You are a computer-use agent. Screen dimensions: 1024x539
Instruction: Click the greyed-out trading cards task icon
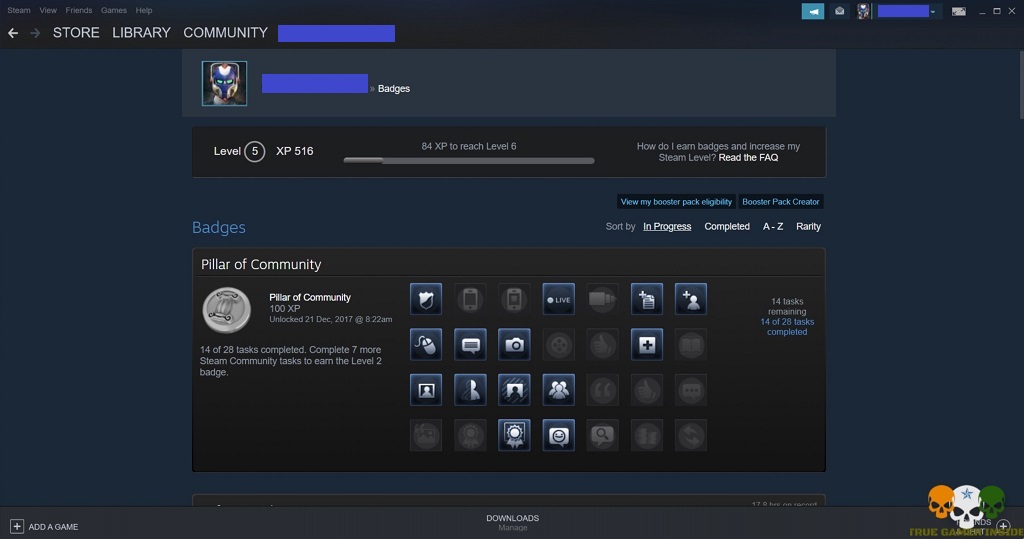(x=647, y=435)
